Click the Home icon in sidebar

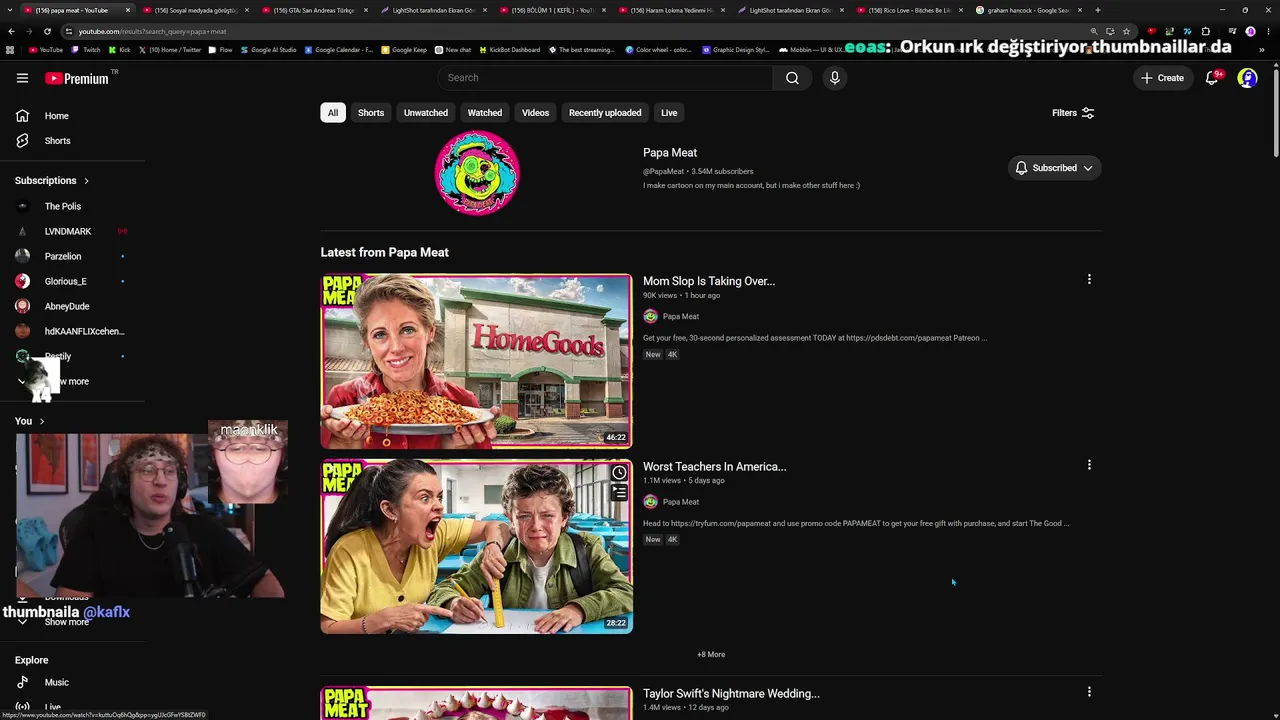point(22,116)
